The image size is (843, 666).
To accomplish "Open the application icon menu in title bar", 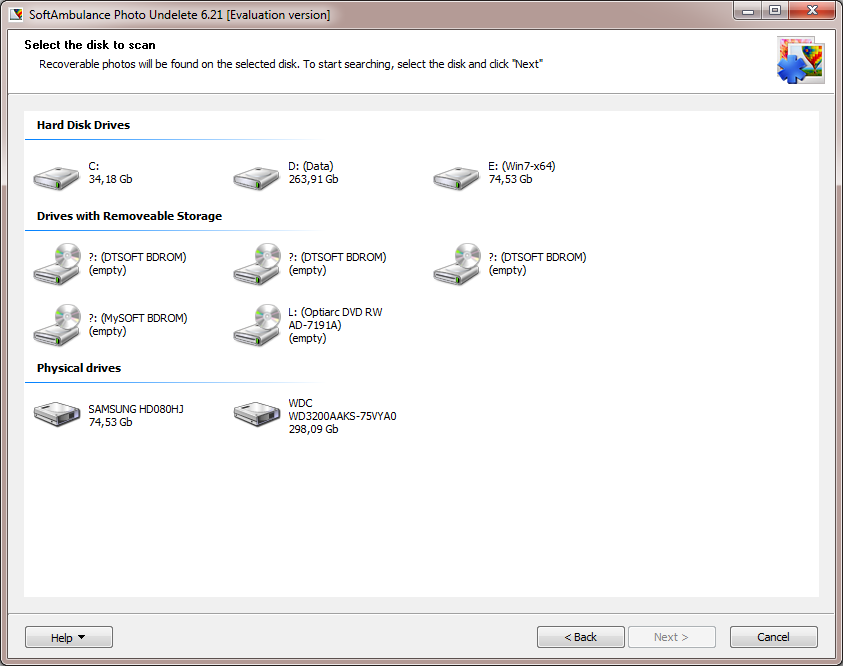I will (17, 15).
